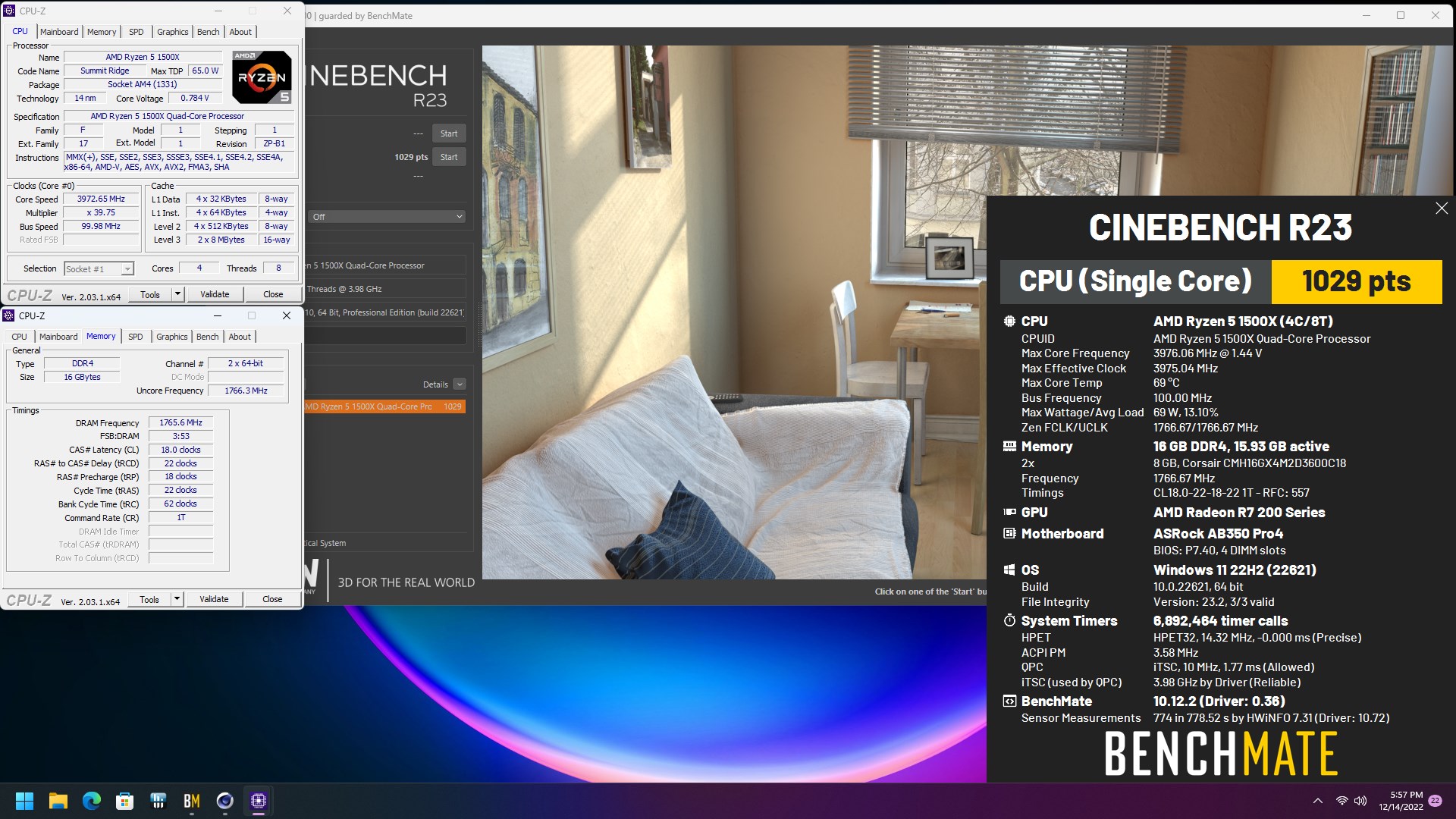Open the HWiNFO taskbar icon
The width and height of the screenshot is (1456, 819).
[x=158, y=801]
